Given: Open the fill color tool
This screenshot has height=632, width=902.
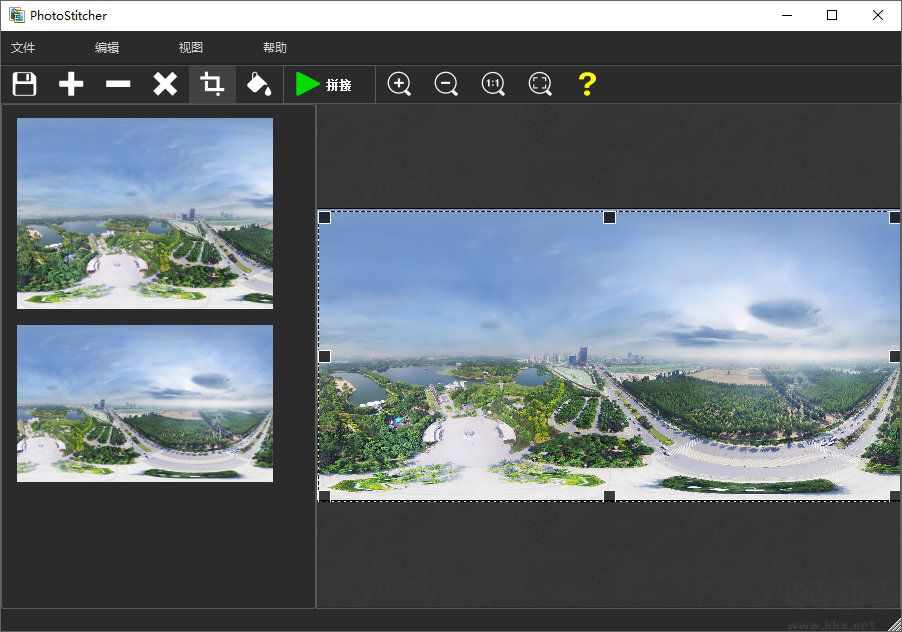Looking at the screenshot, I should 258,84.
